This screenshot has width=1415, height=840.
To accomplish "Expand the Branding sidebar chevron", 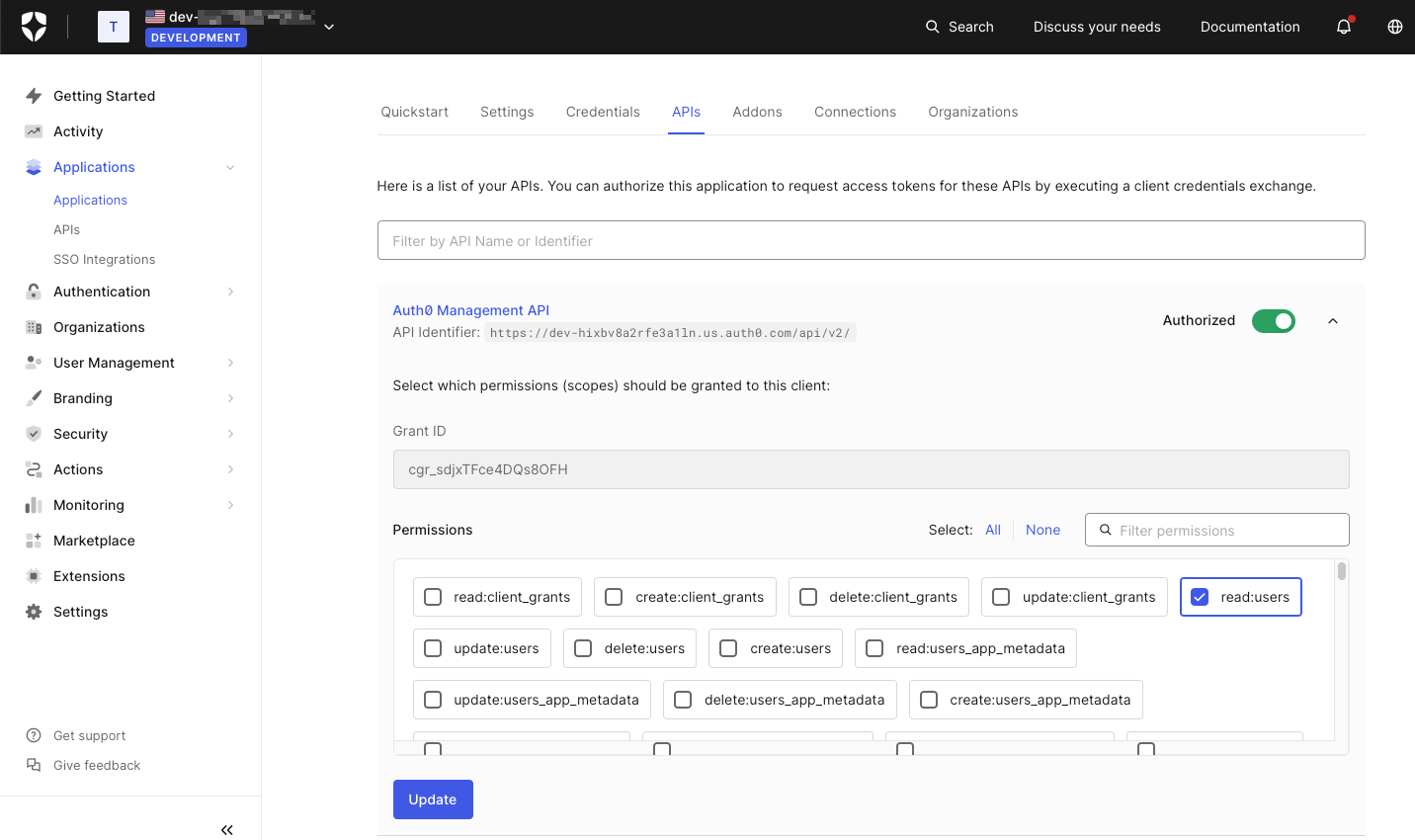I will pyautogui.click(x=230, y=398).
